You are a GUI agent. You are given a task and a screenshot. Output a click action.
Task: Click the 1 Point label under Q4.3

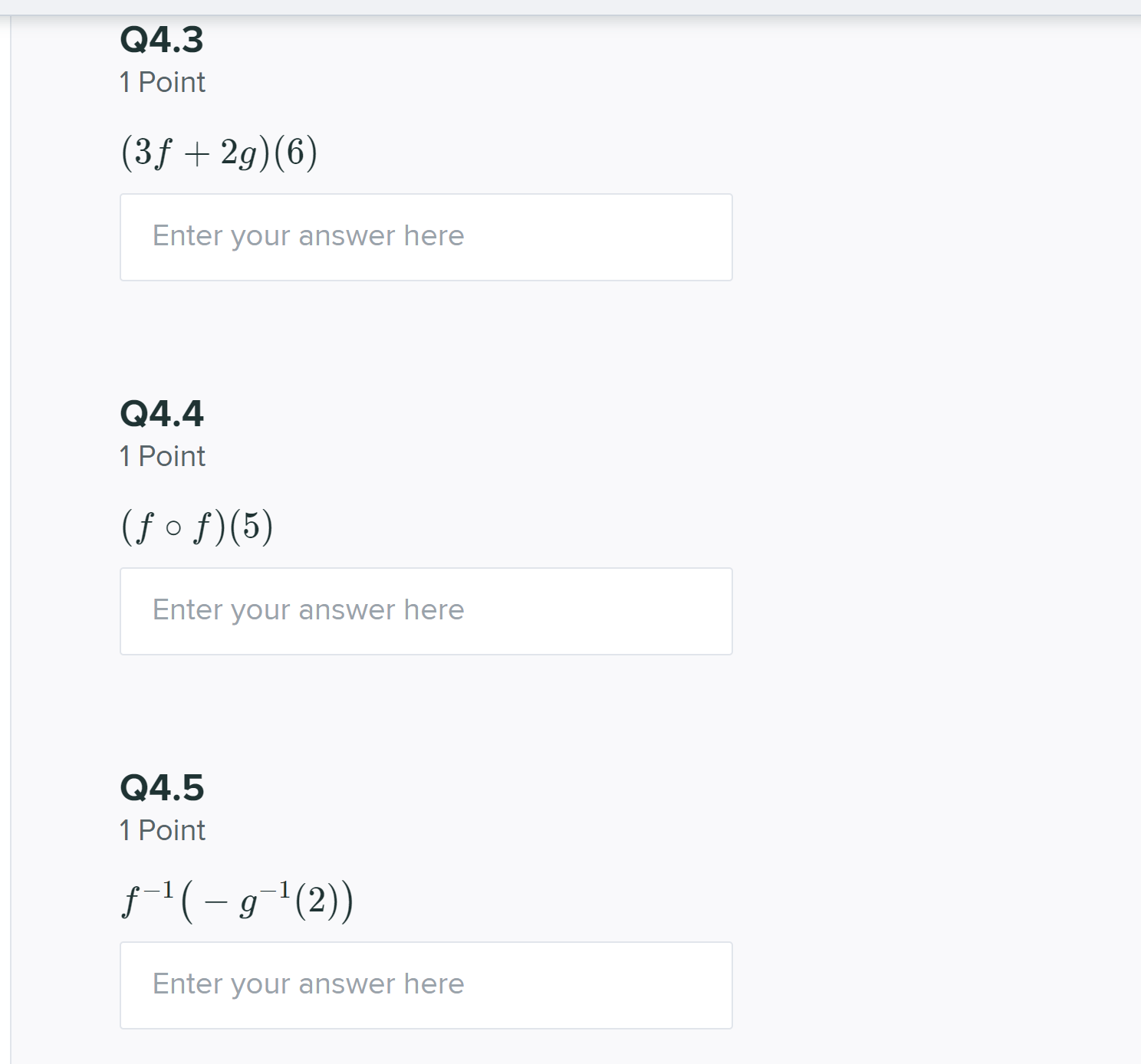pyautogui.click(x=162, y=81)
